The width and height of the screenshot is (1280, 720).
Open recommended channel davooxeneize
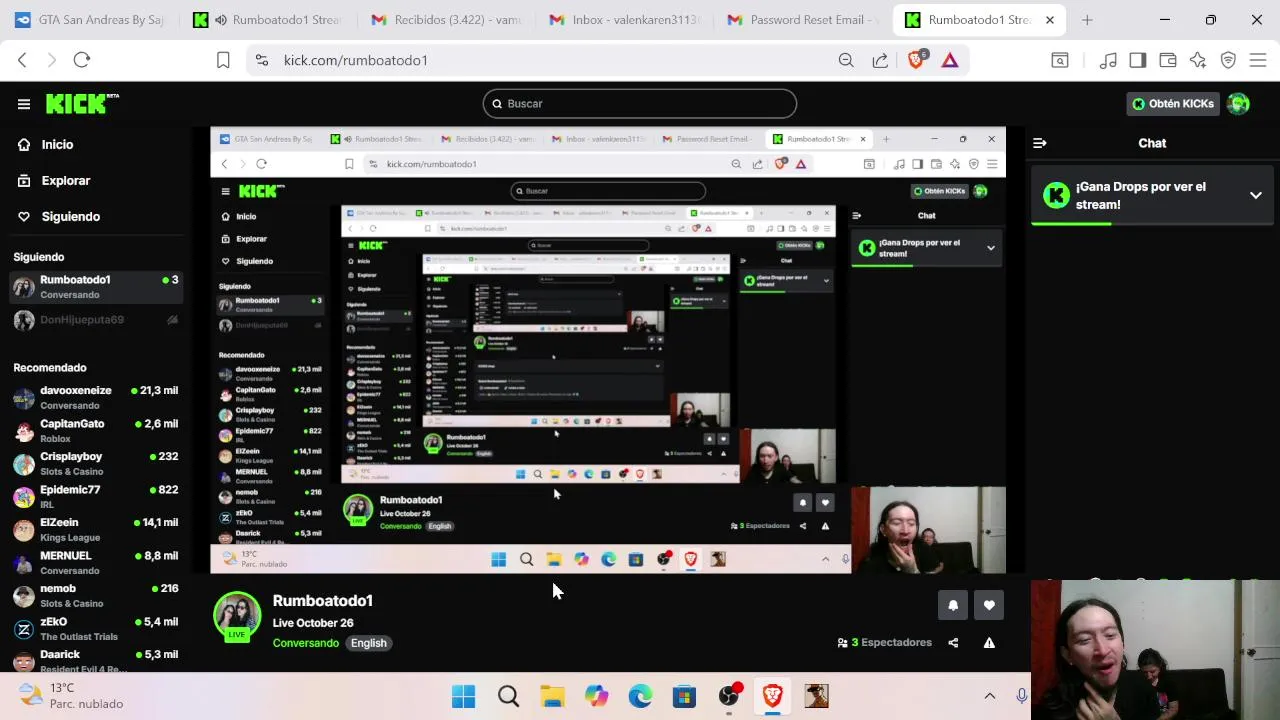96,397
